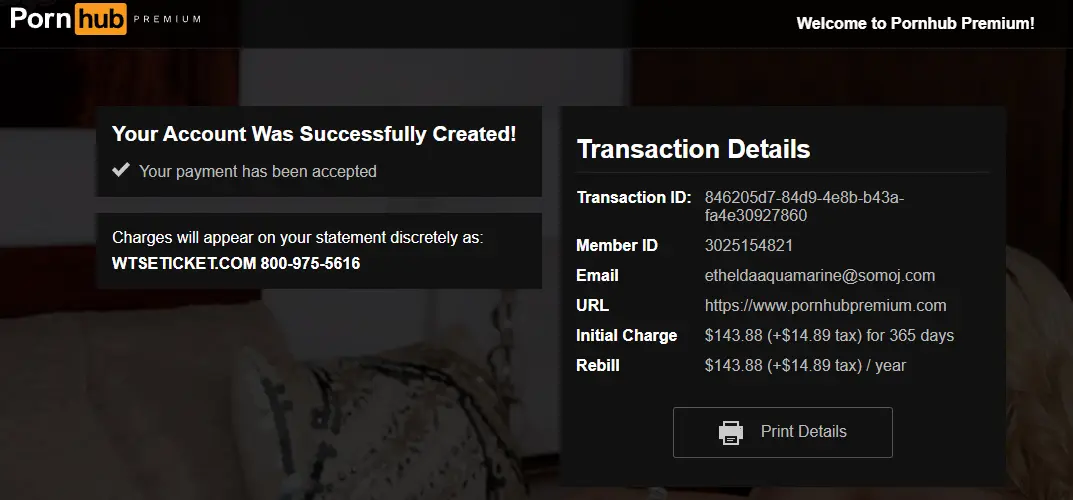Click the payment accepted checkmark icon
The width and height of the screenshot is (1073, 500).
(x=121, y=170)
